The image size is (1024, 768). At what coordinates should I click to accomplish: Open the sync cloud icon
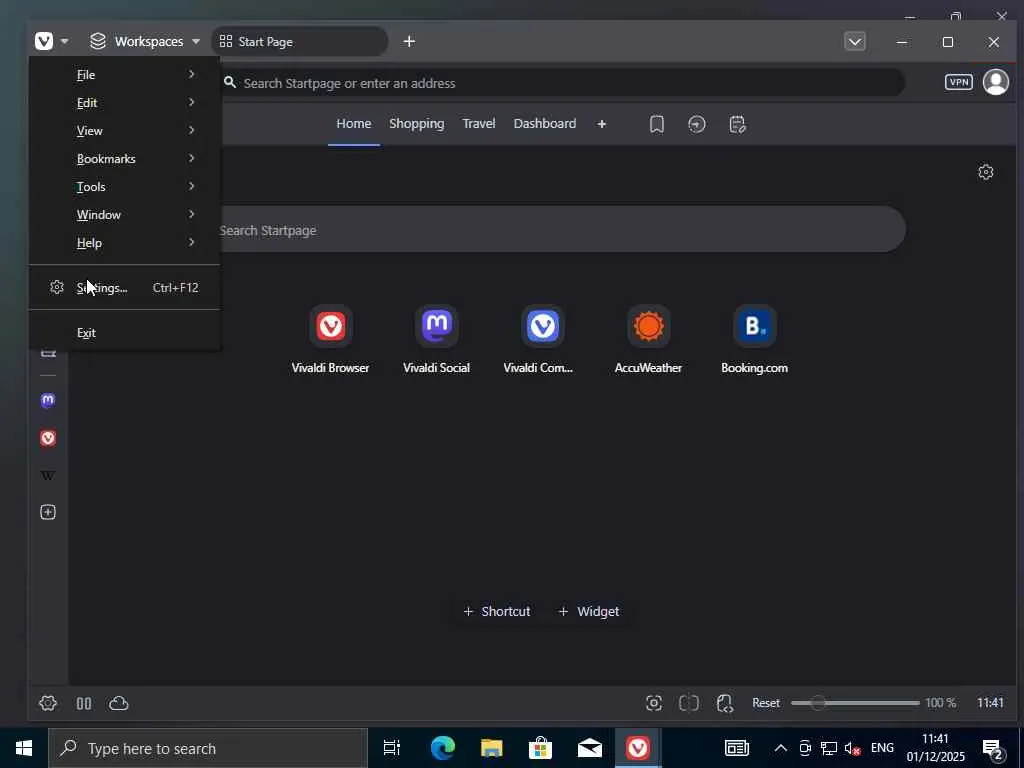(x=118, y=703)
